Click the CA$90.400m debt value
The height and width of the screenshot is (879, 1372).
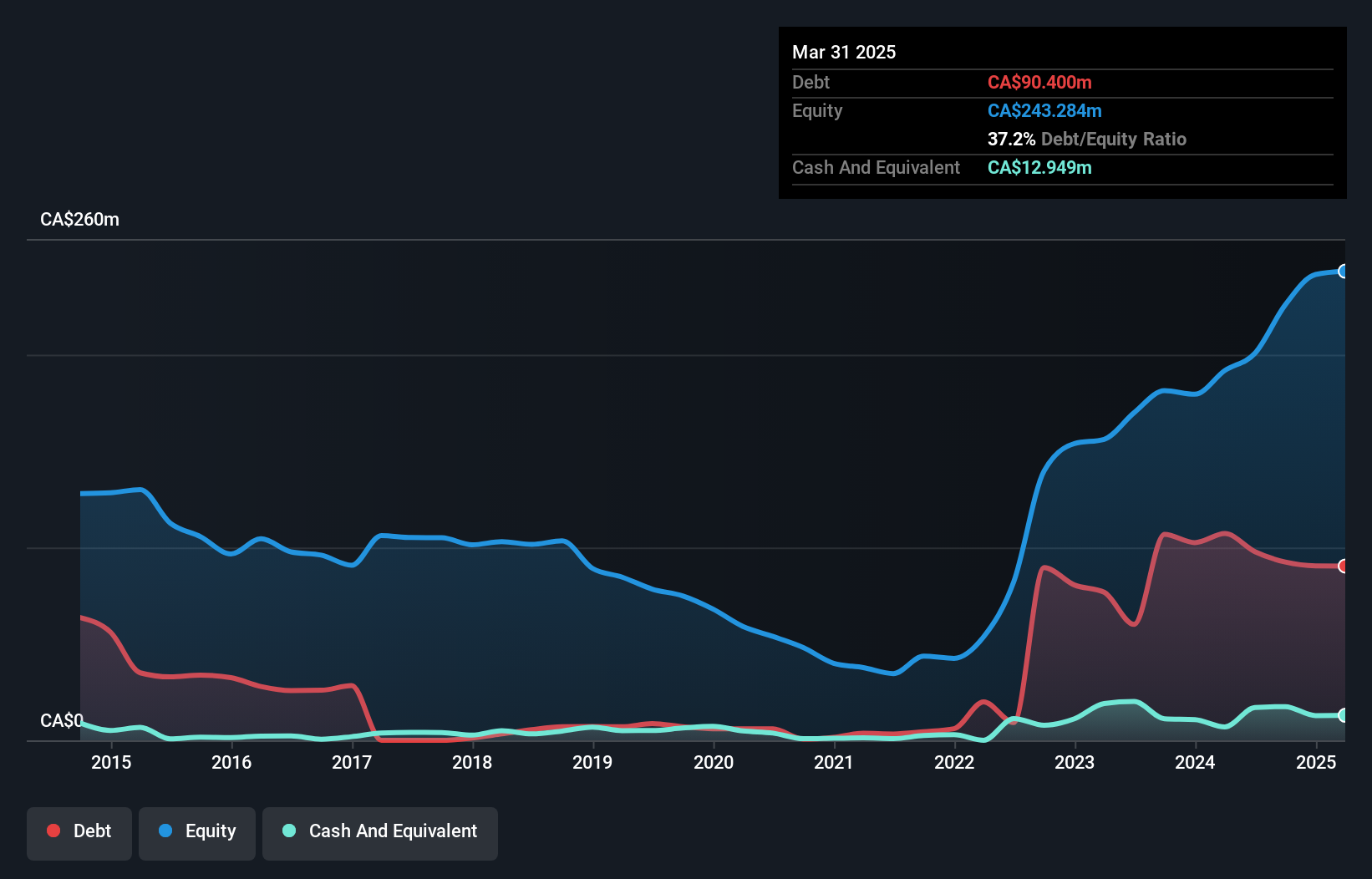(x=1039, y=82)
